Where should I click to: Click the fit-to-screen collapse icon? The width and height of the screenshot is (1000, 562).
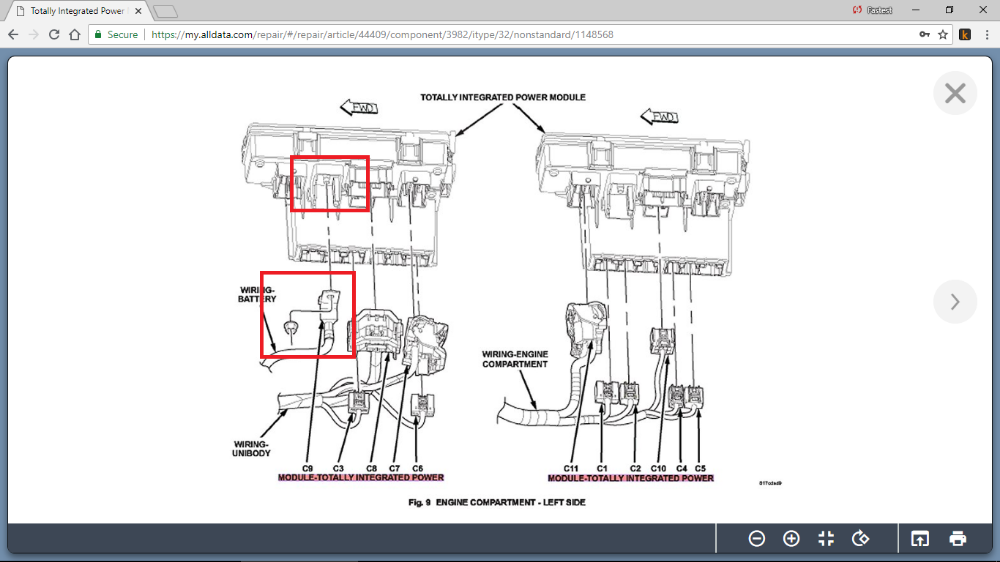point(826,539)
